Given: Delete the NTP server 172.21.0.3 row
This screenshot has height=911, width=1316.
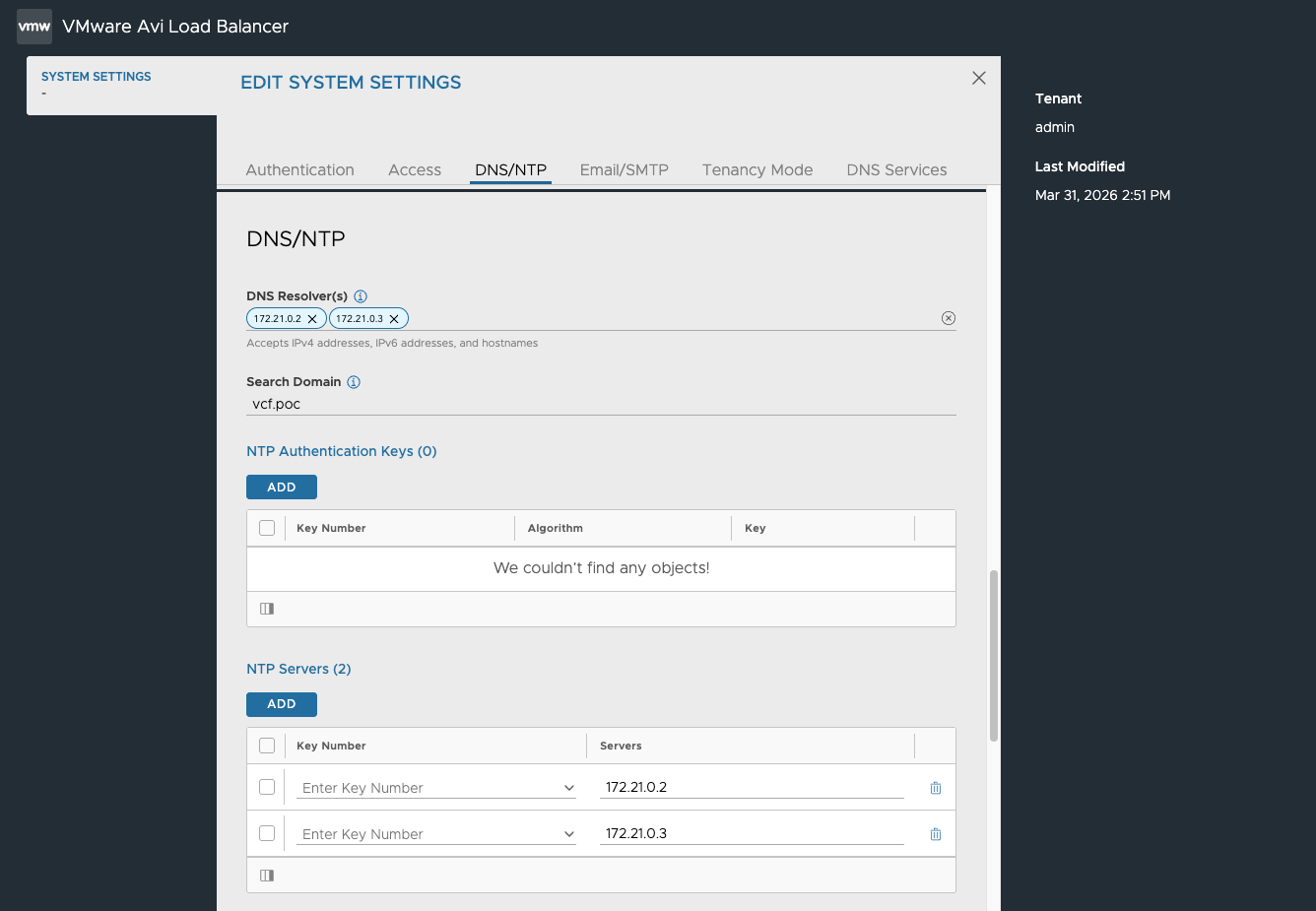Looking at the screenshot, I should pos(936,834).
